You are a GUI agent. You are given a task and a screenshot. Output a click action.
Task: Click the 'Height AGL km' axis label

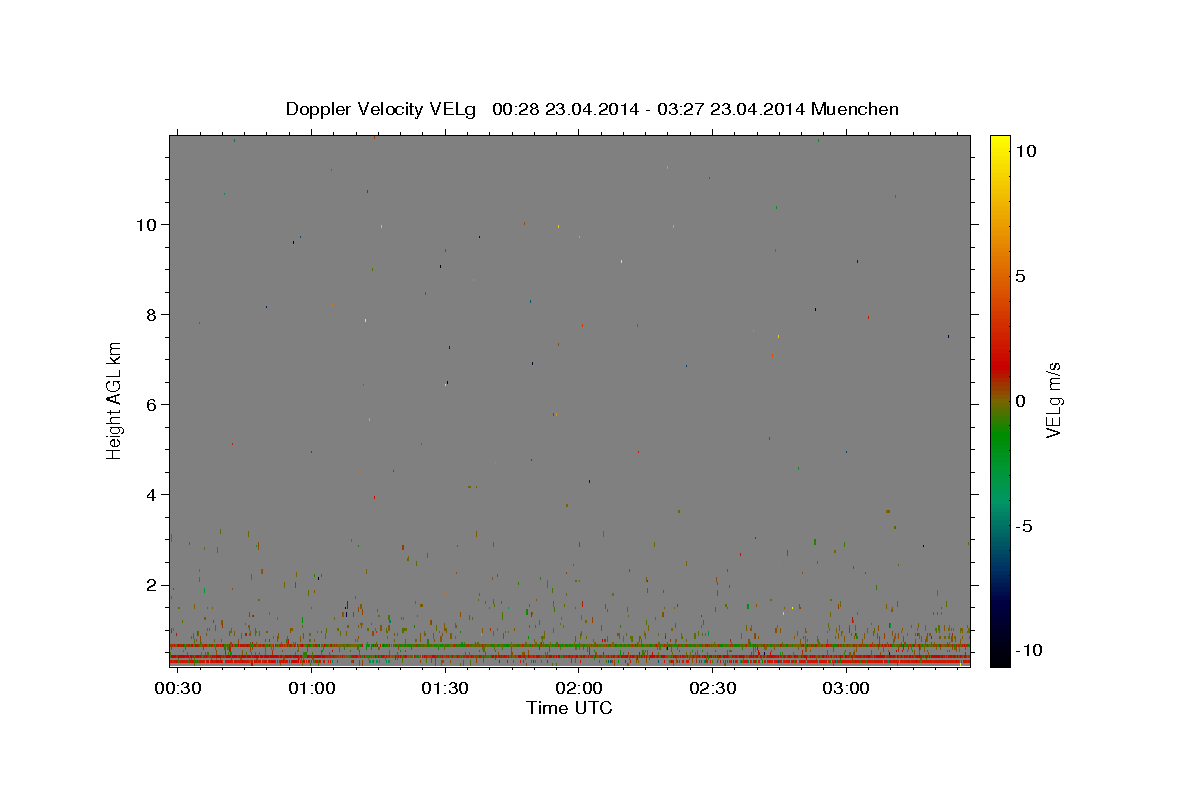coord(114,400)
